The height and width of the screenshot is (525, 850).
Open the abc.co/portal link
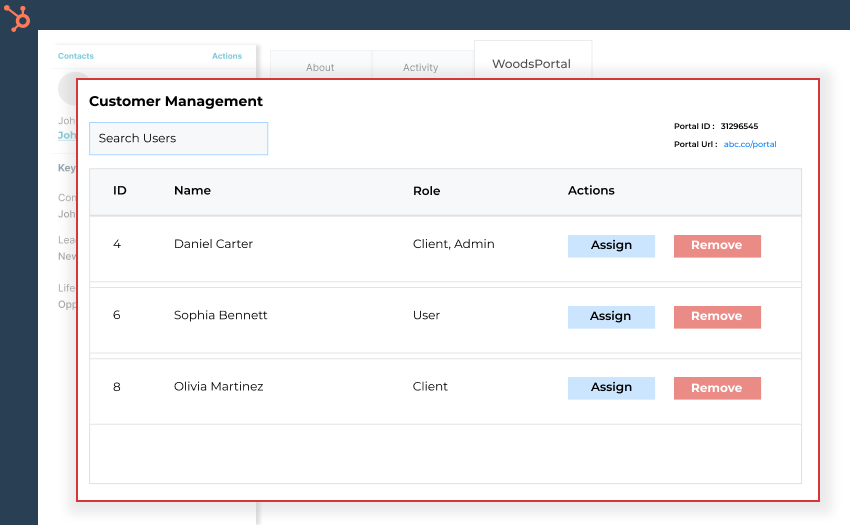(750, 144)
